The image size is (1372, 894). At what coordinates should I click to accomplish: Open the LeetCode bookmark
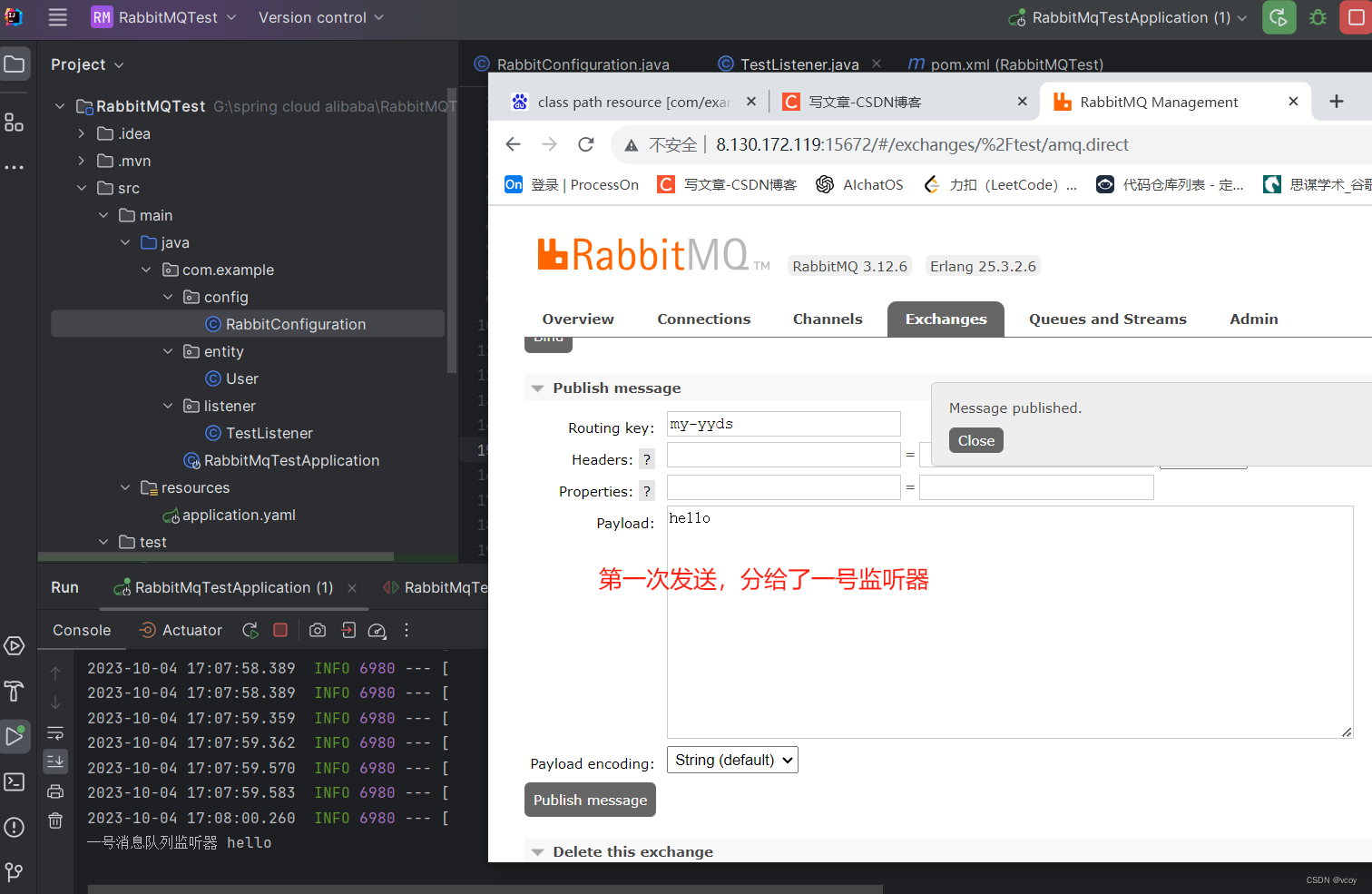(1000, 184)
